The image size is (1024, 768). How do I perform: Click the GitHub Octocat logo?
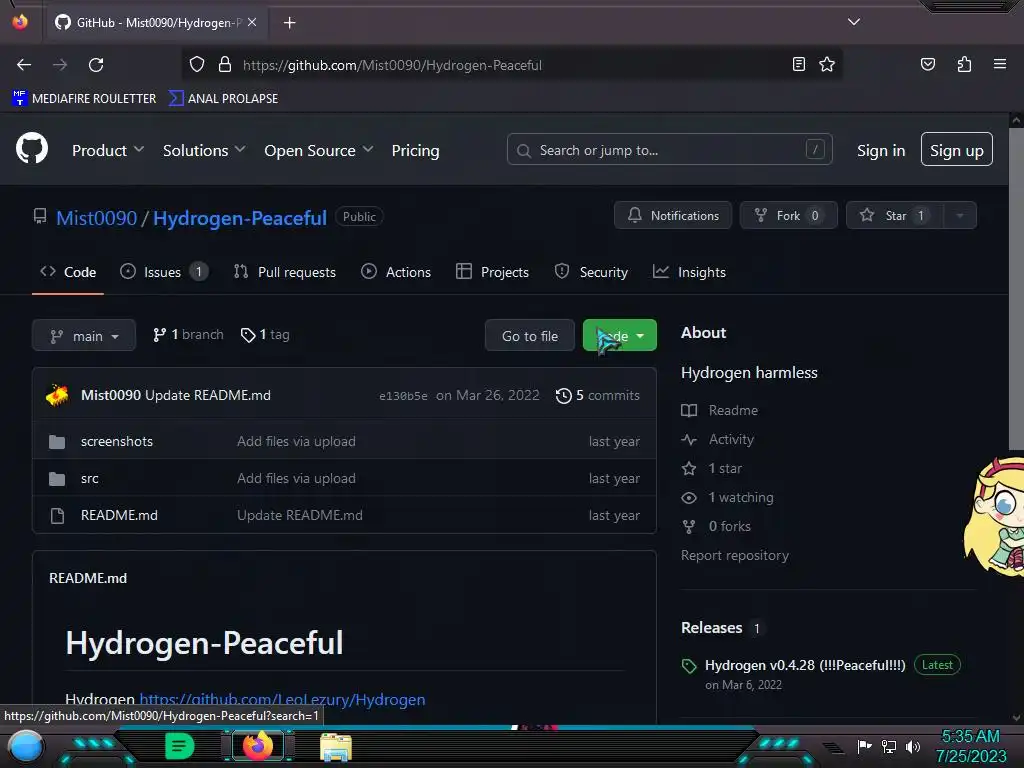point(31,149)
